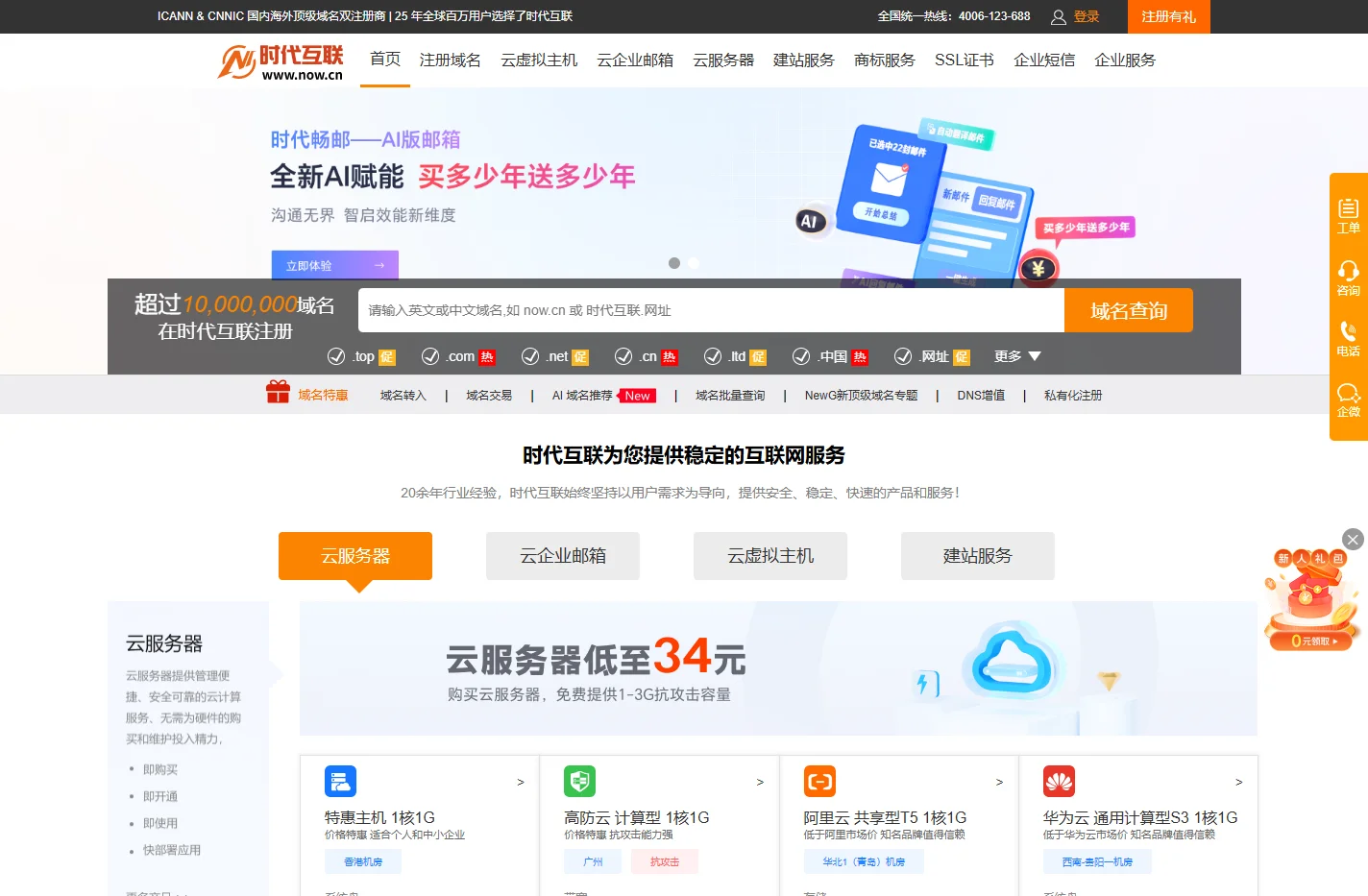Open the 云企业邮箱 nav menu

click(635, 60)
